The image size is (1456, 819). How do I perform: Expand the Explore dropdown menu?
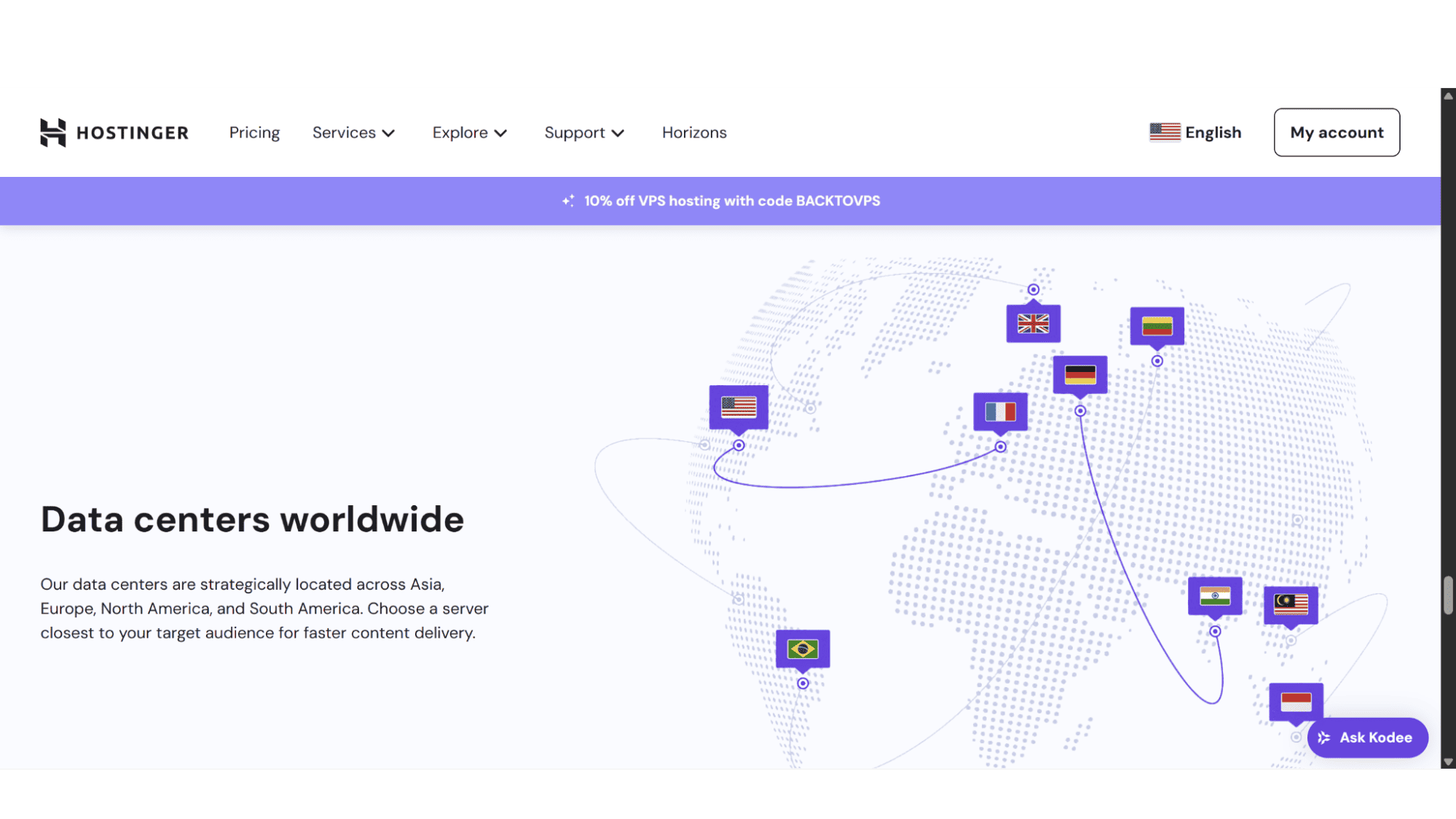tap(469, 132)
